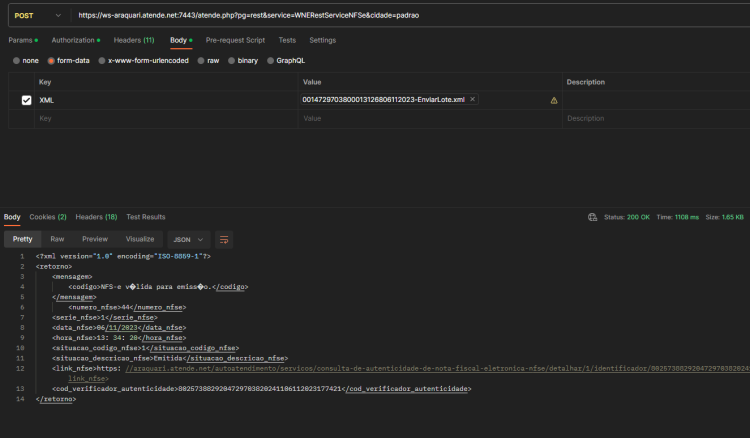Open the JSON format dropdown
This screenshot has width=750, height=438.
188,240
